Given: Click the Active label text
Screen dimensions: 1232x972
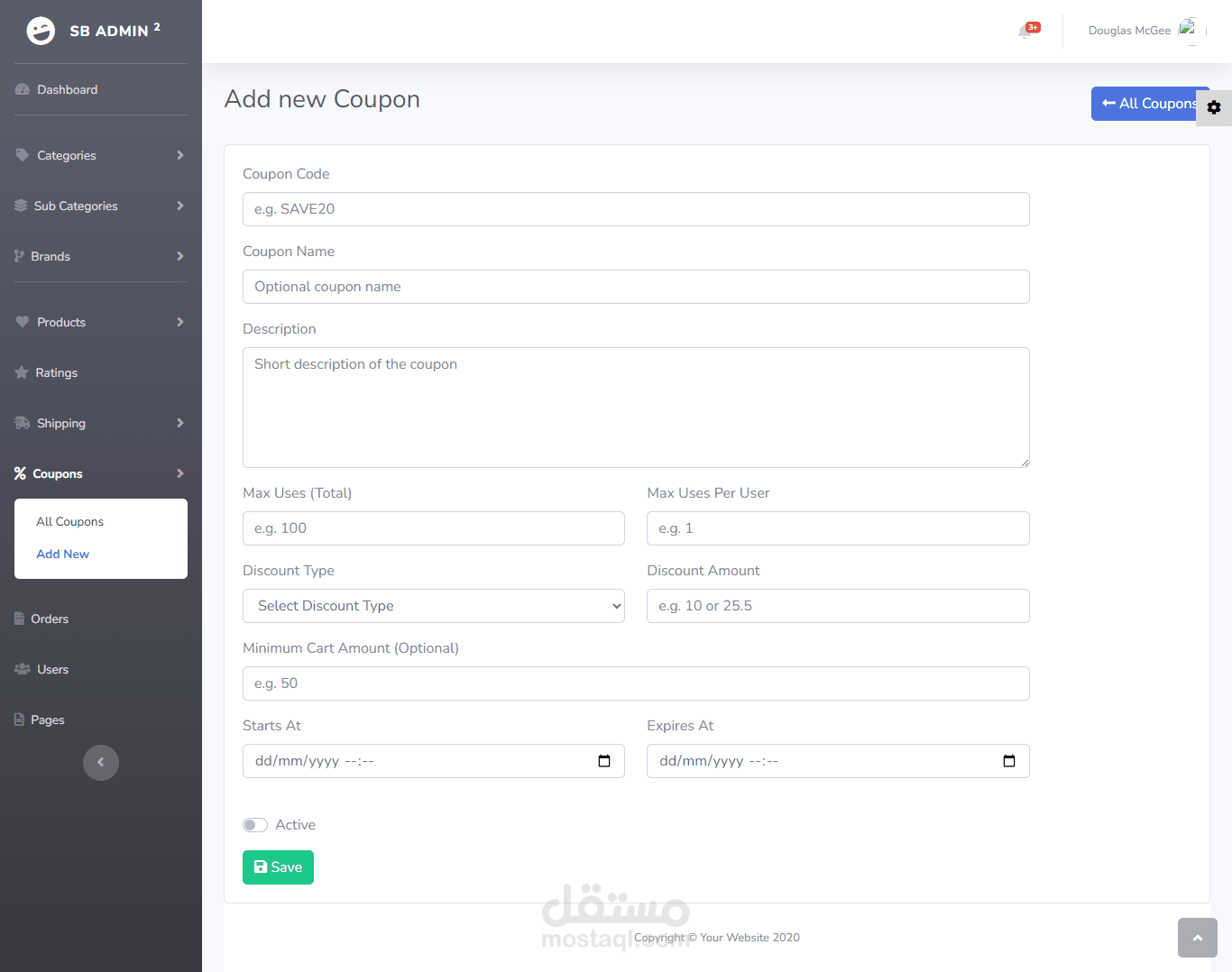Looking at the screenshot, I should (x=295, y=825).
